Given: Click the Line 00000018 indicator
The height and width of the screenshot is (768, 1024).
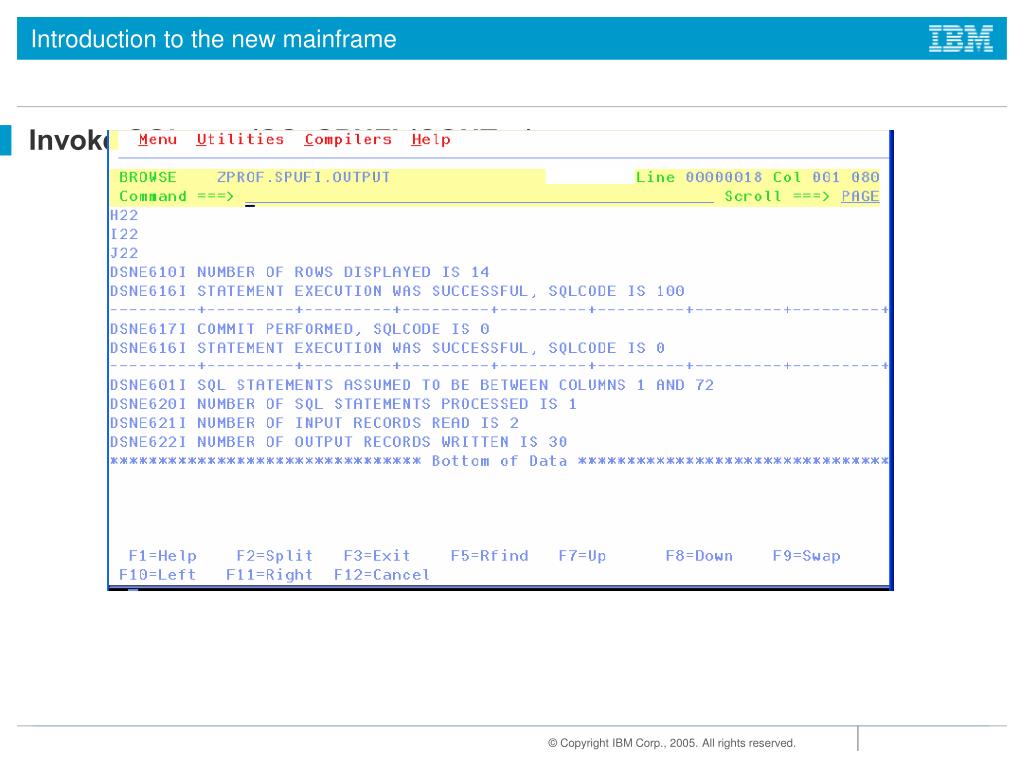Looking at the screenshot, I should (x=699, y=177).
